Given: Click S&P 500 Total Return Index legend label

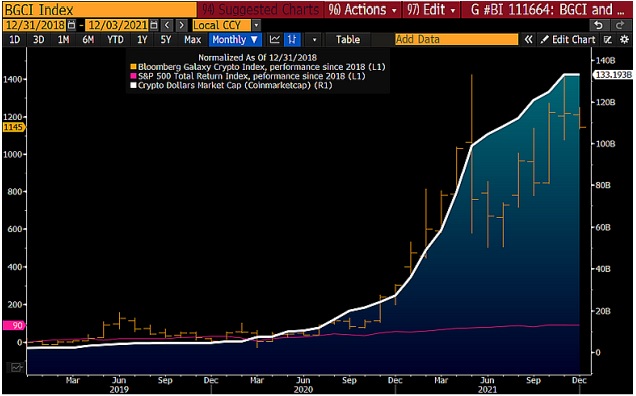Looking at the screenshot, I should point(251,76).
